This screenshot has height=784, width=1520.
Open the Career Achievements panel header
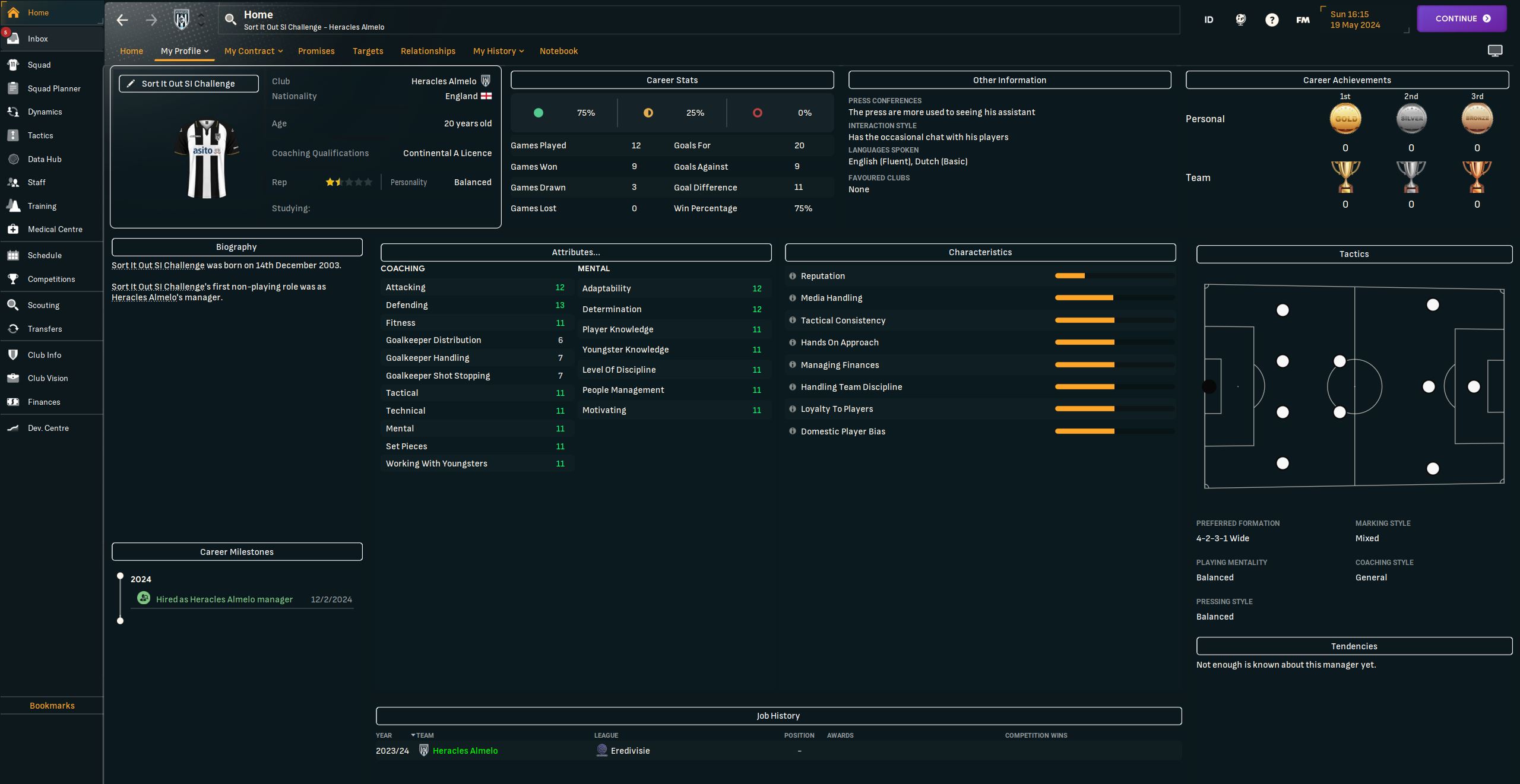1347,80
